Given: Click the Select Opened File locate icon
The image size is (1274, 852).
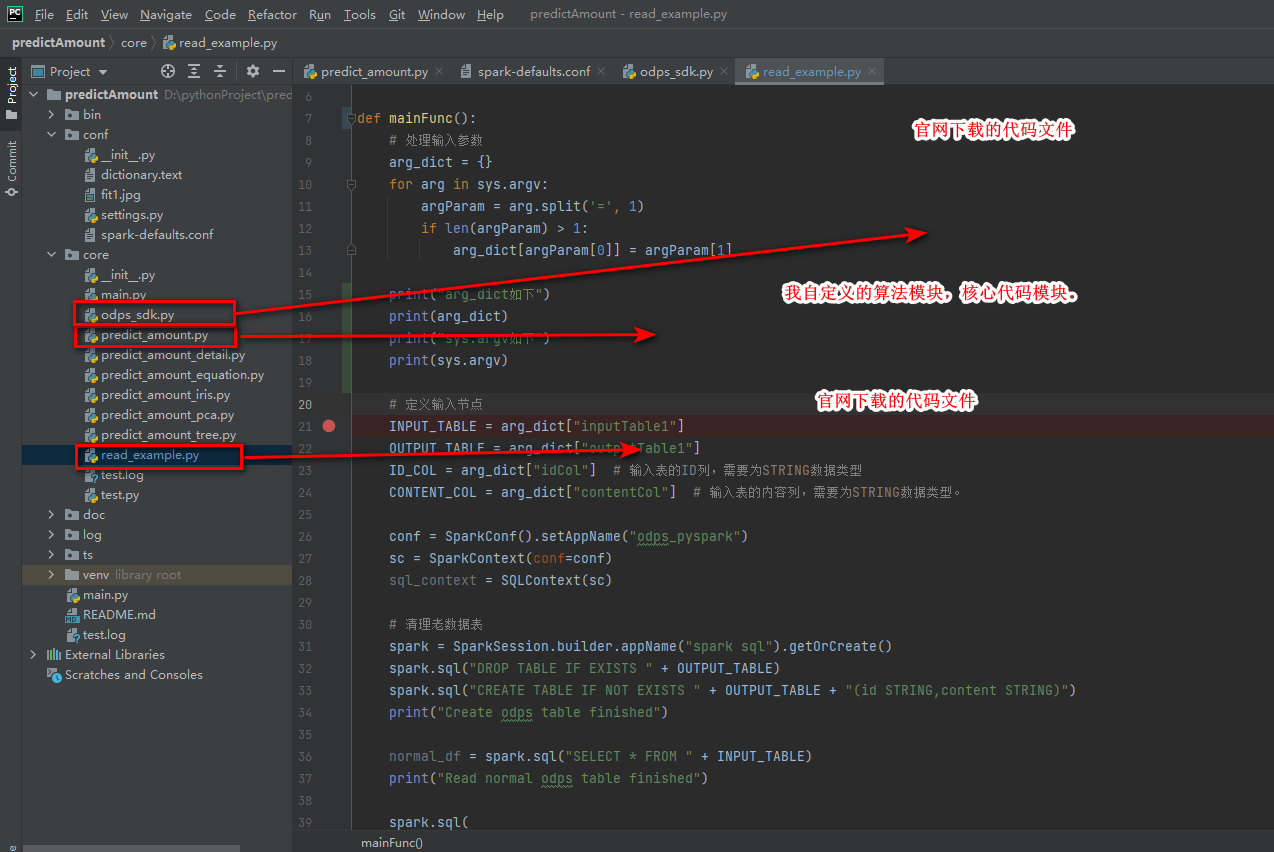Looking at the screenshot, I should tap(168, 72).
